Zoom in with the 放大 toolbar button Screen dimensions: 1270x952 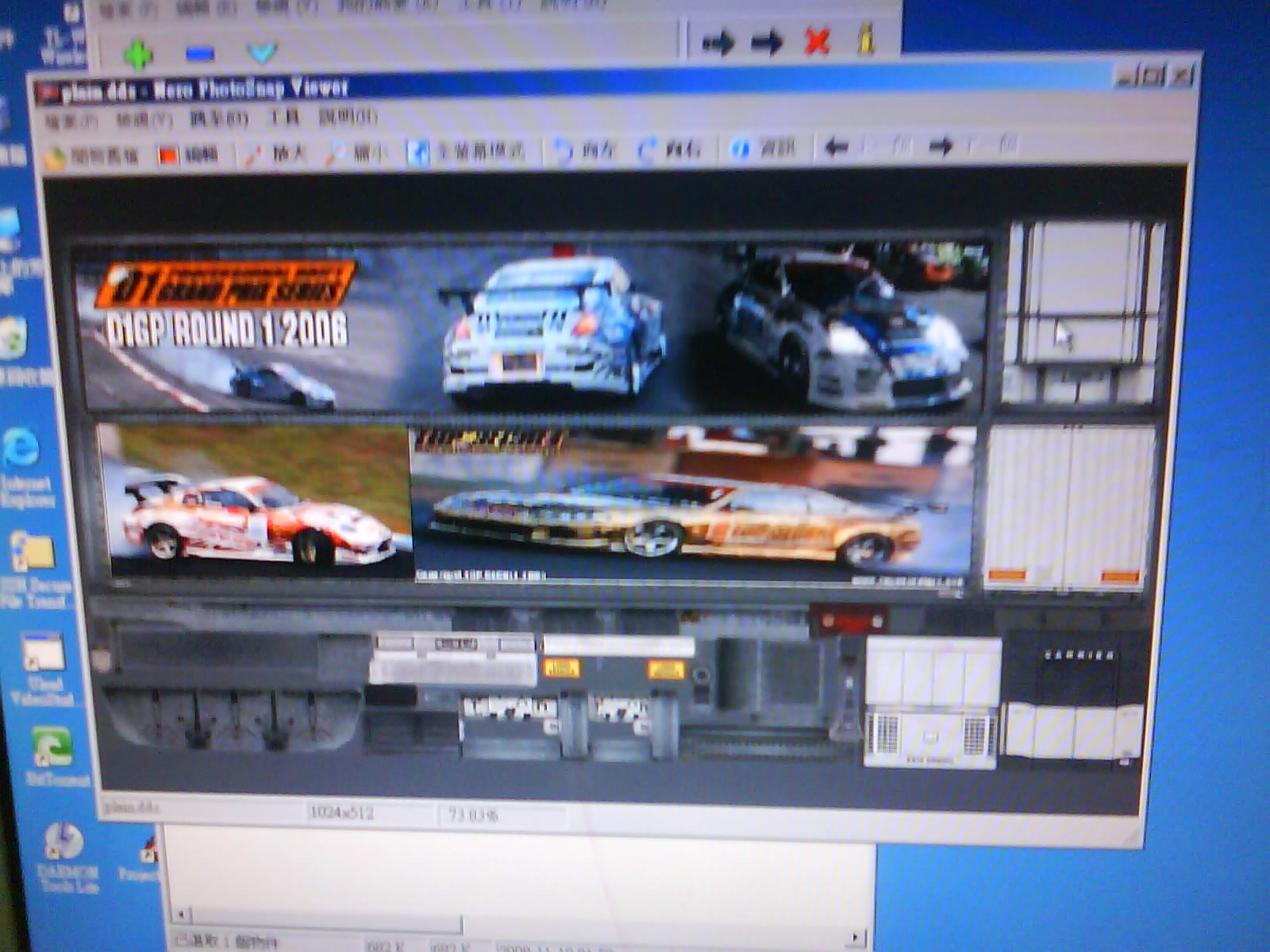[x=275, y=153]
